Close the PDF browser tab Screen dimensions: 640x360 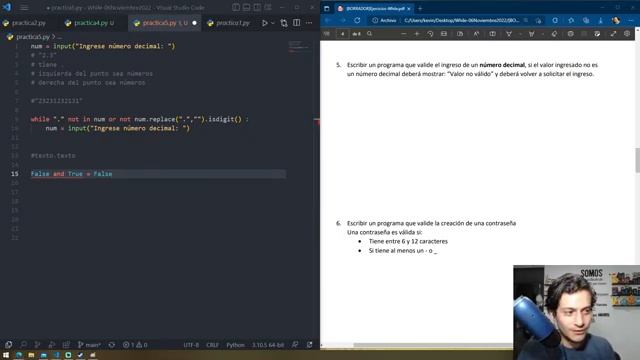[x=409, y=9]
